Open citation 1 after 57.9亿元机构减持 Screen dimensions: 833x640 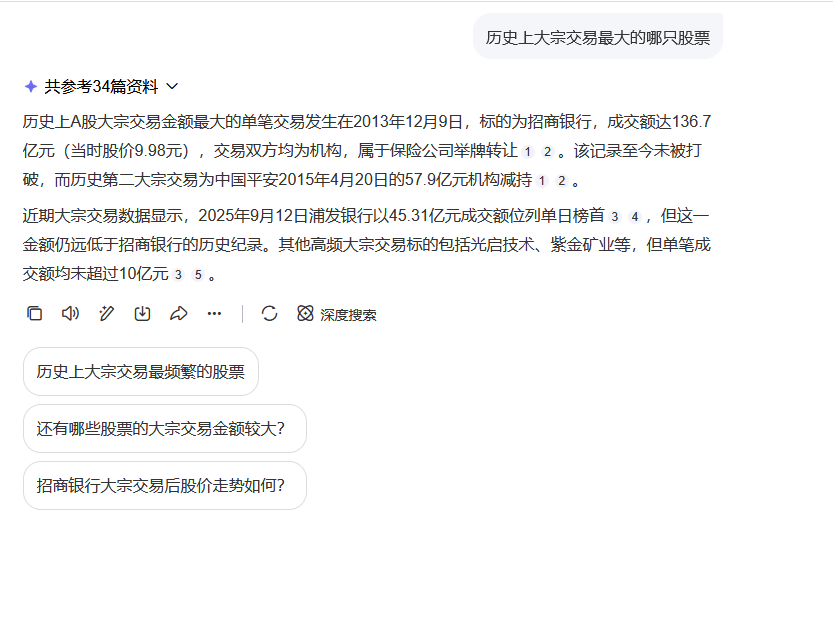point(542,181)
